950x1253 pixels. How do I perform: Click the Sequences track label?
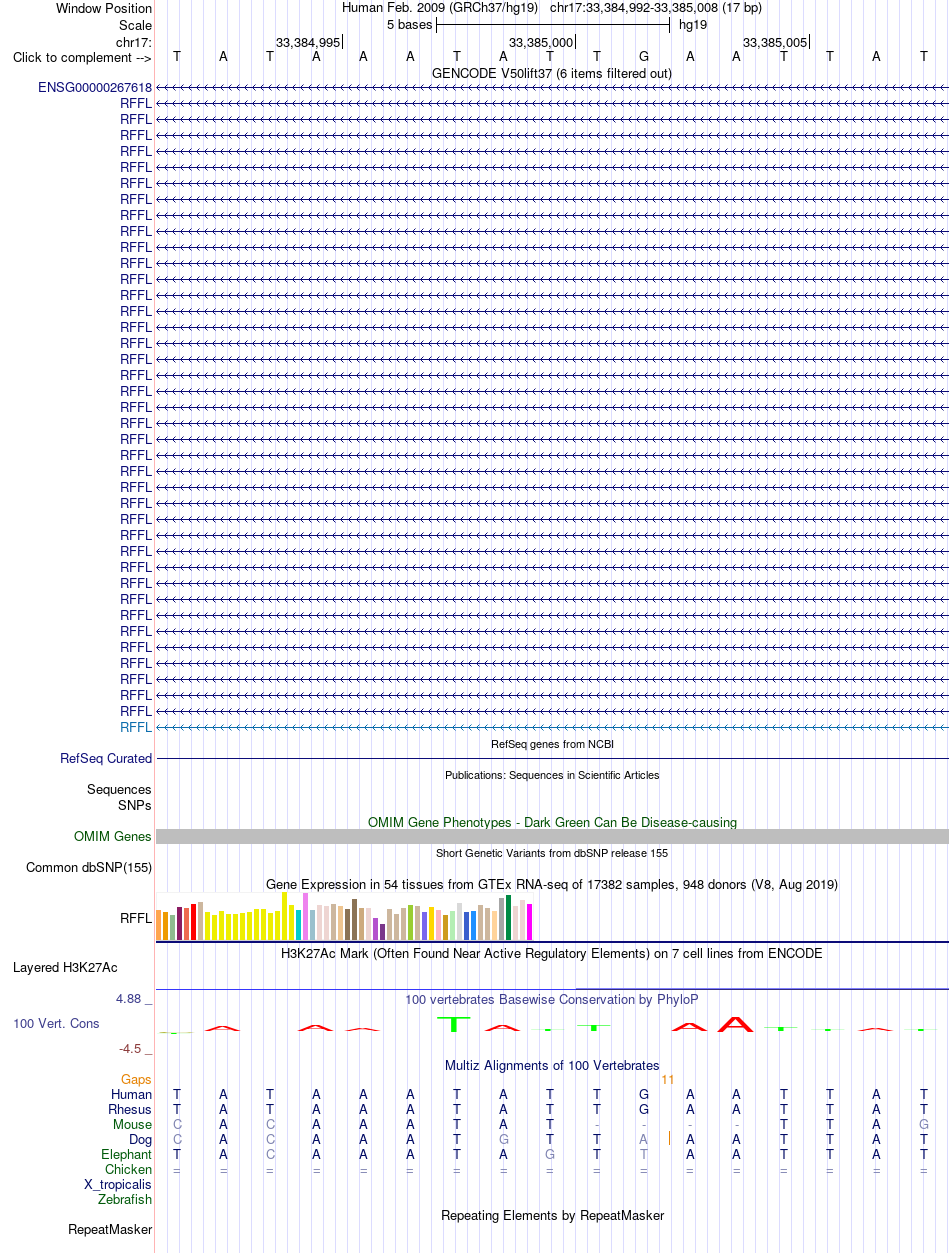(x=119, y=789)
